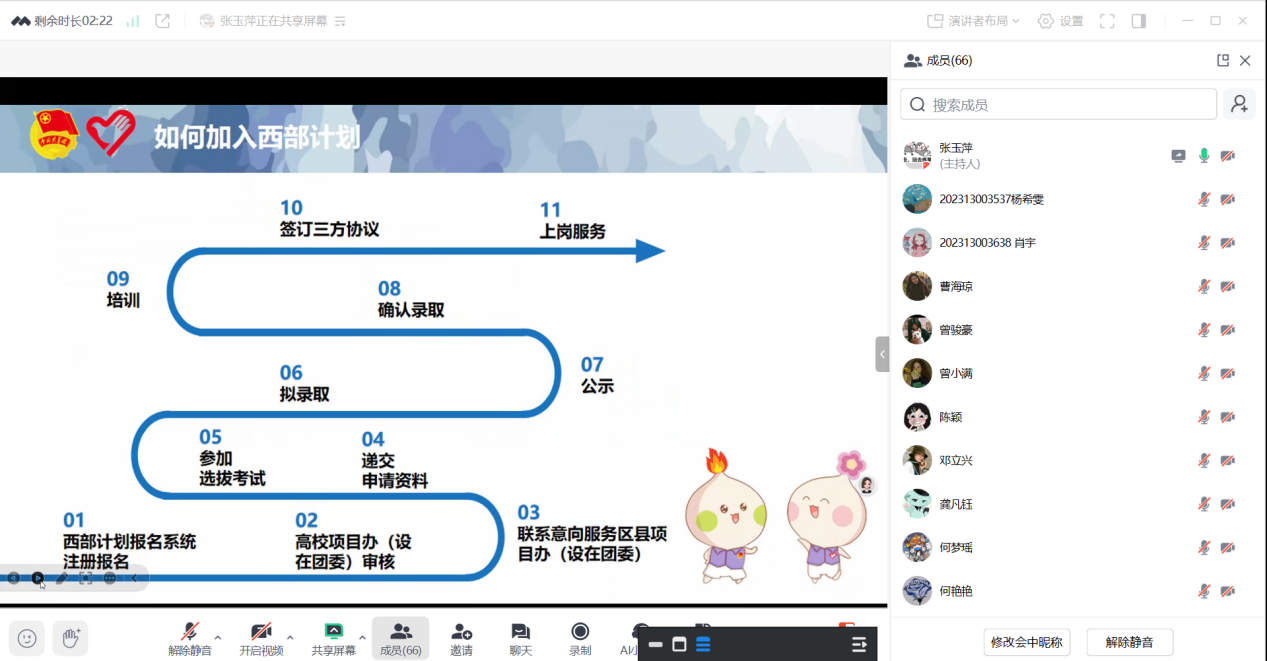This screenshot has width=1267, height=661.
Task: Click 龚凡钰's muted microphone icon
Action: tap(1204, 503)
